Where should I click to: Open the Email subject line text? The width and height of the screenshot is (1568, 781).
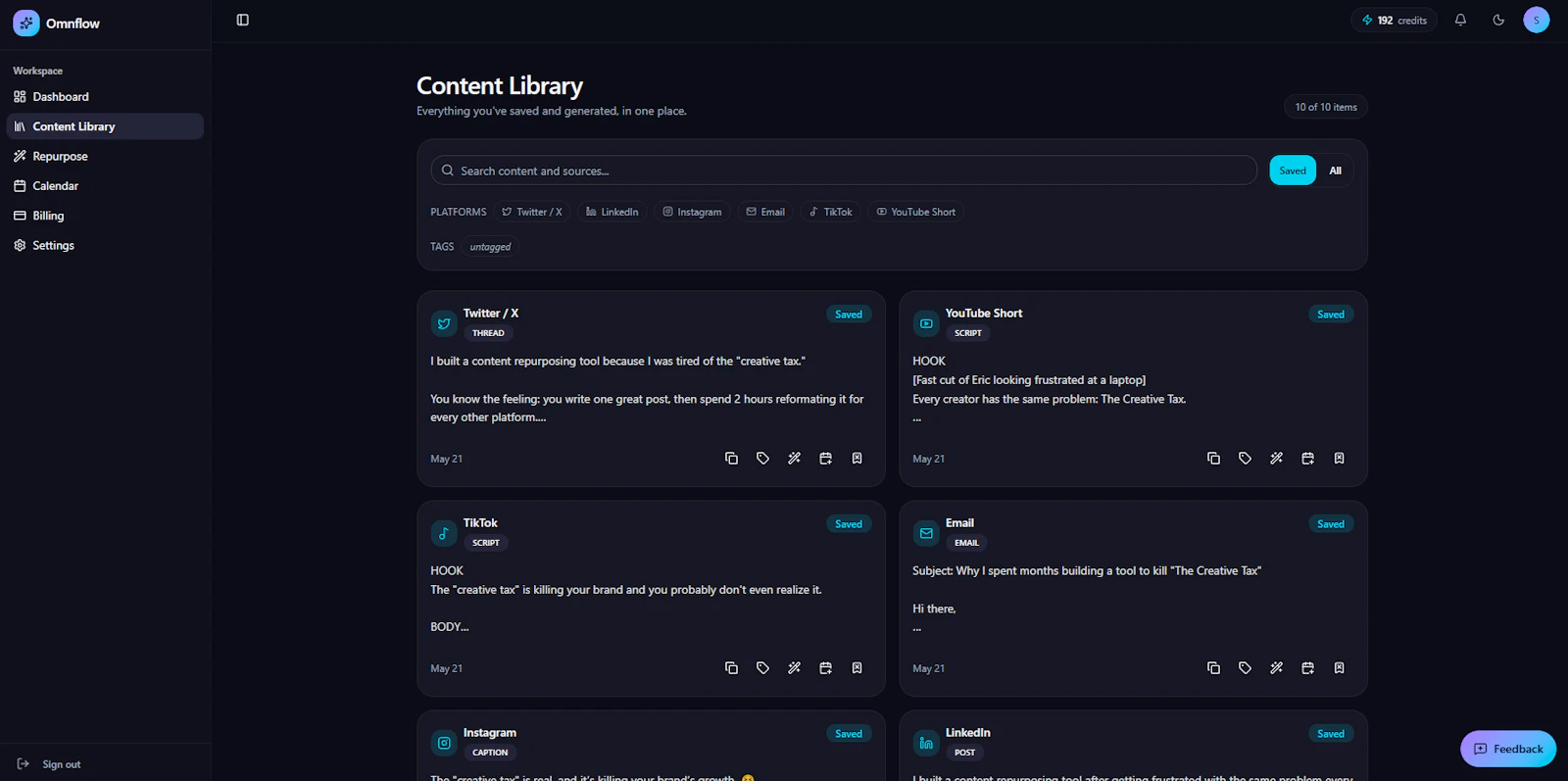pyautogui.click(x=1087, y=570)
